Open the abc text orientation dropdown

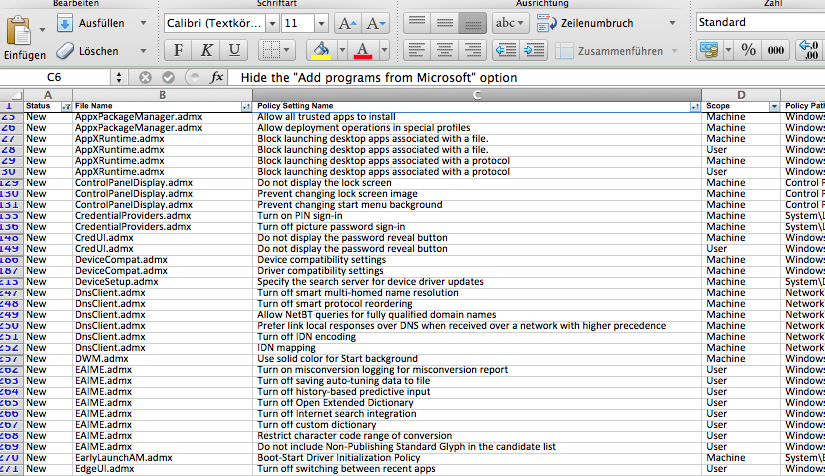pos(510,23)
